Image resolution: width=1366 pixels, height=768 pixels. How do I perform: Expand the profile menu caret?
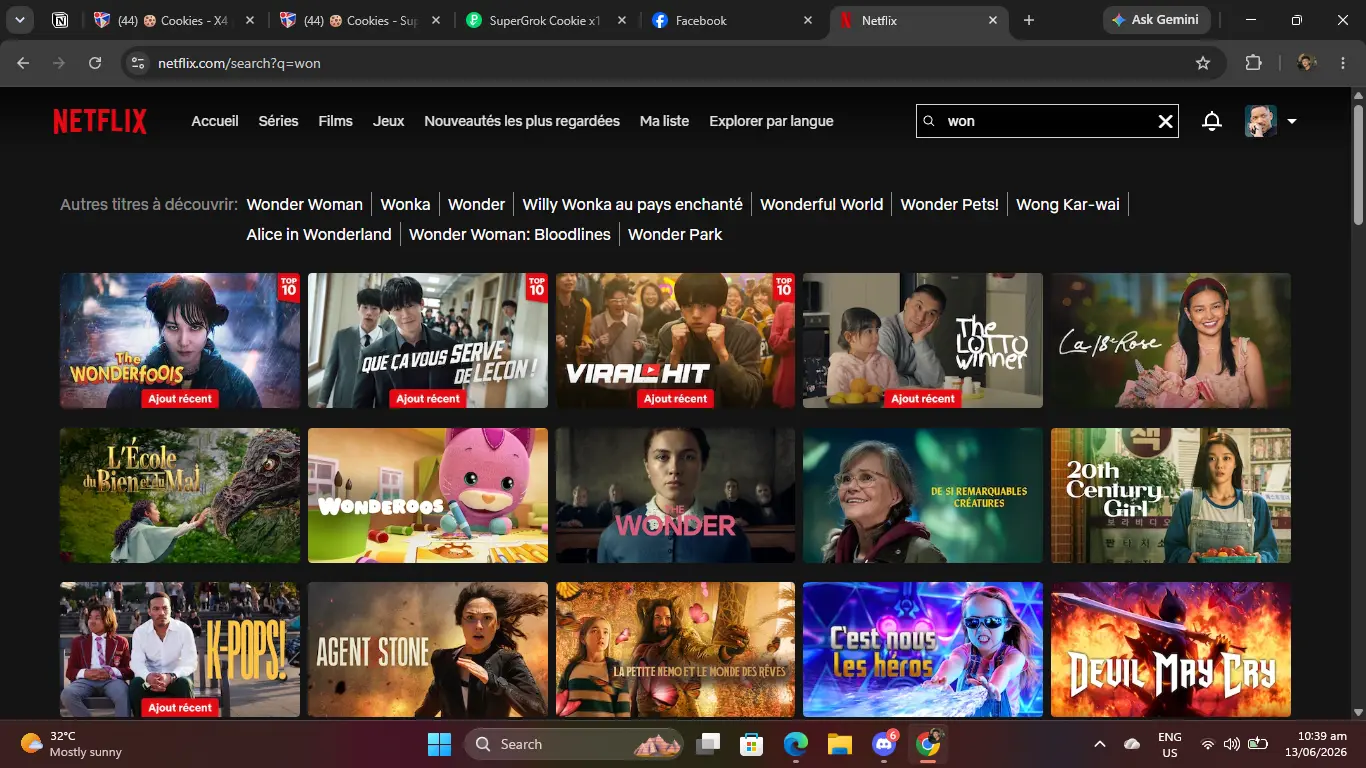[x=1292, y=121]
